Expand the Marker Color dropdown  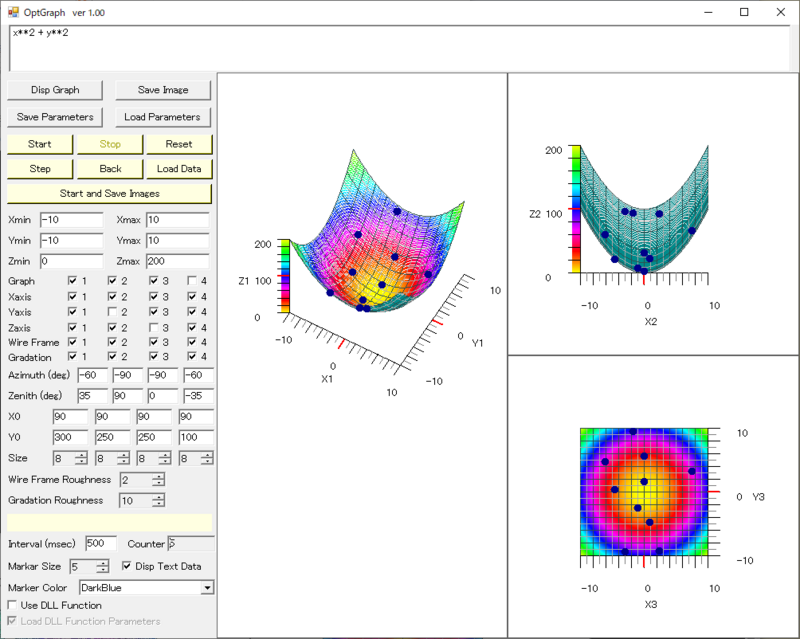tap(207, 588)
